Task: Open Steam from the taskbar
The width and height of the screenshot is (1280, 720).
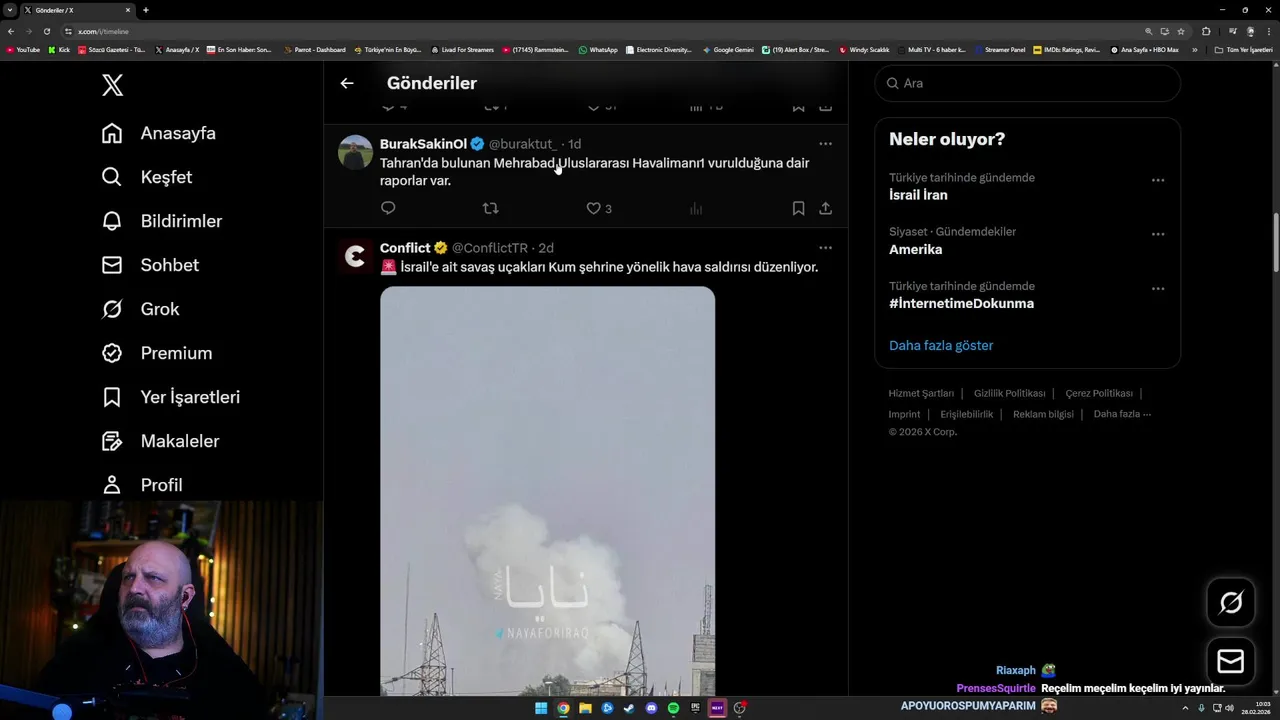Action: [x=629, y=708]
